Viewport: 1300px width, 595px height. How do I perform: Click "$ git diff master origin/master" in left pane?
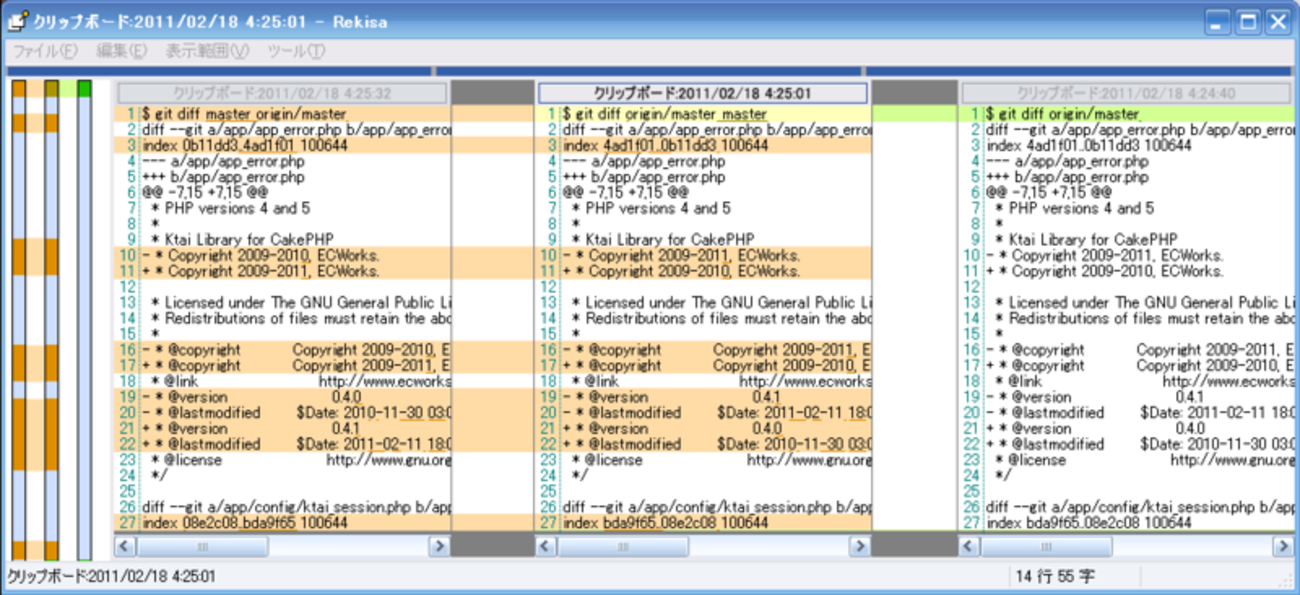point(244,114)
